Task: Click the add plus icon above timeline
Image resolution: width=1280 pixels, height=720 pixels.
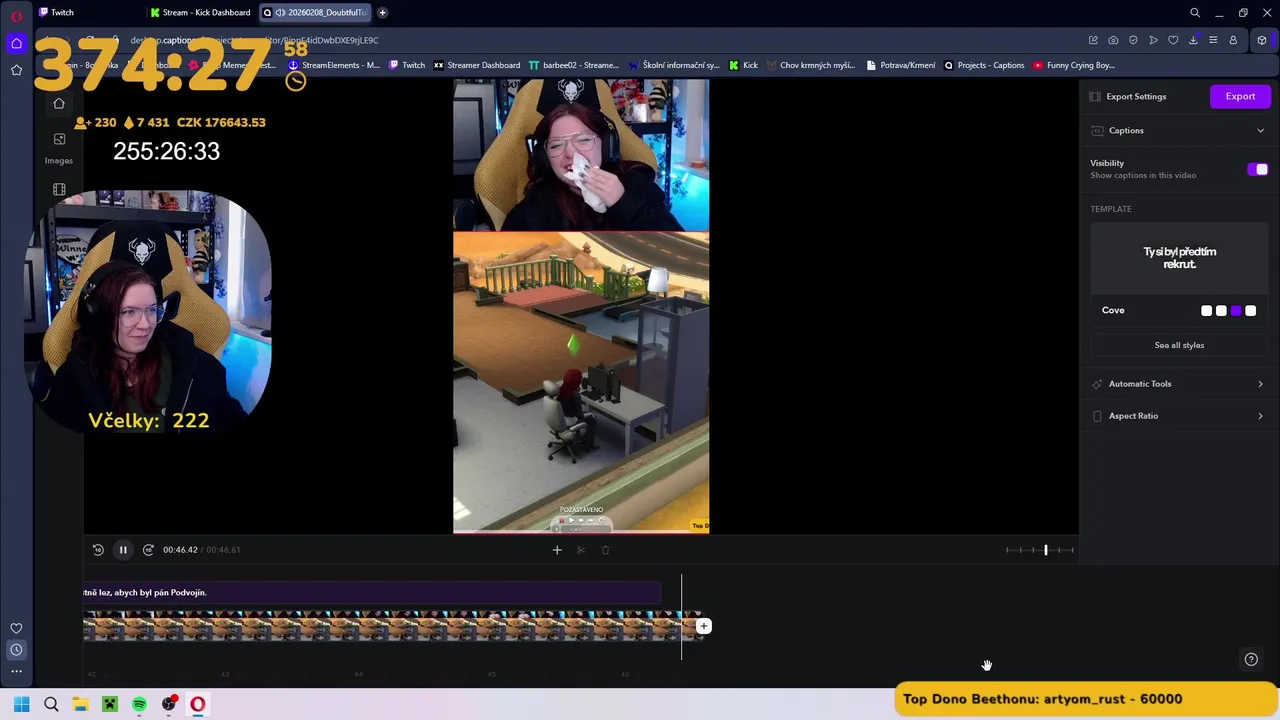Action: 557,549
